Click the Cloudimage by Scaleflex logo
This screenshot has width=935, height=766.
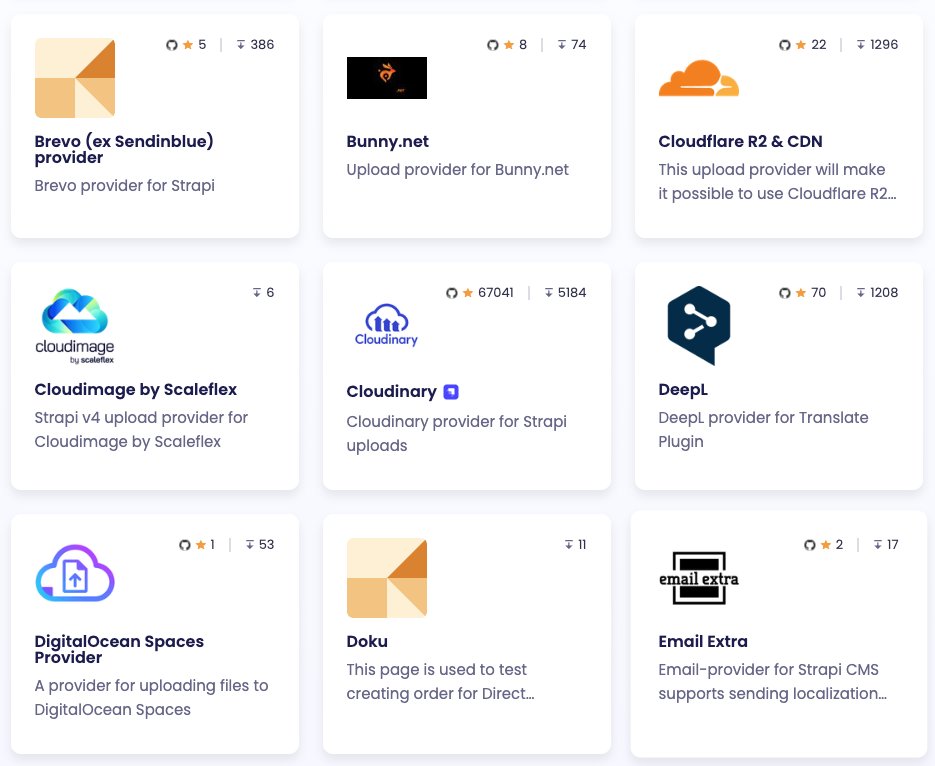click(x=75, y=326)
